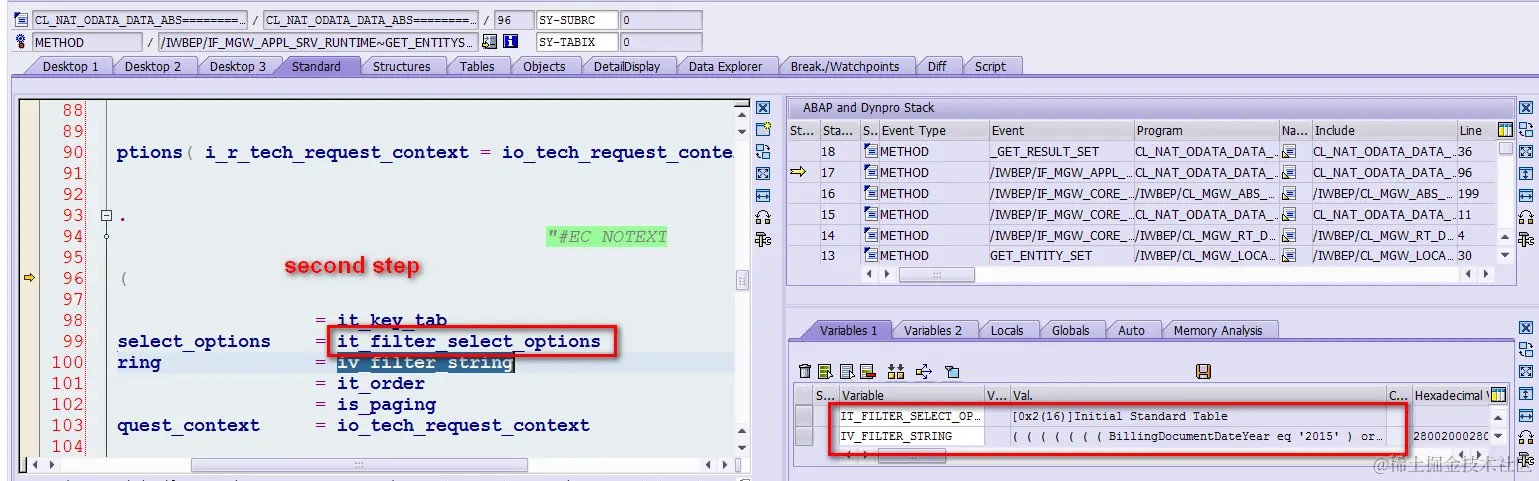Click the line number field showing 96

point(513,20)
